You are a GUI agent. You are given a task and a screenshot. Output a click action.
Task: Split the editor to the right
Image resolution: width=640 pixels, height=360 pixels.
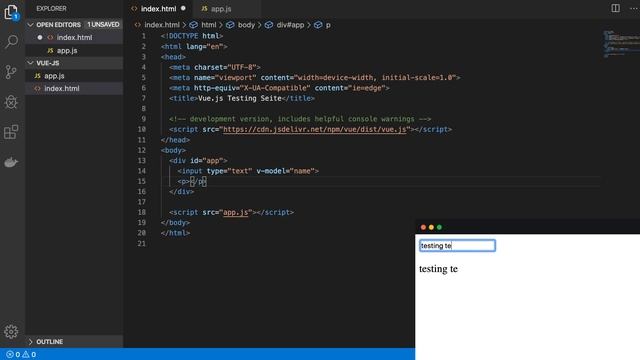[615, 8]
